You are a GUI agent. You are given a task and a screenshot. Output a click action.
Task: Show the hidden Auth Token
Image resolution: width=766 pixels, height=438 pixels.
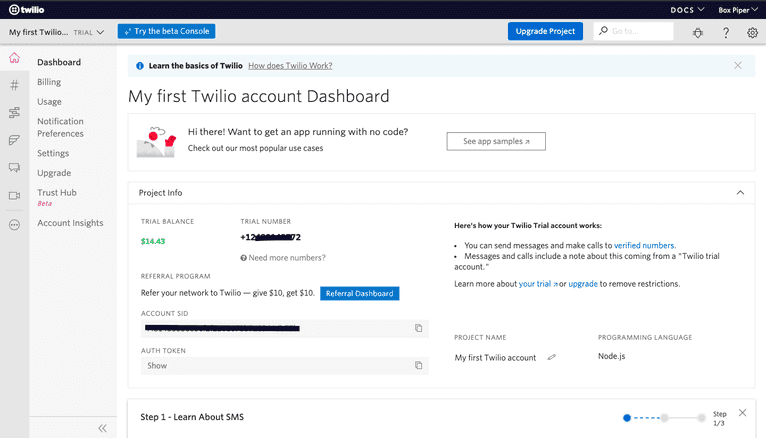pyautogui.click(x=157, y=366)
